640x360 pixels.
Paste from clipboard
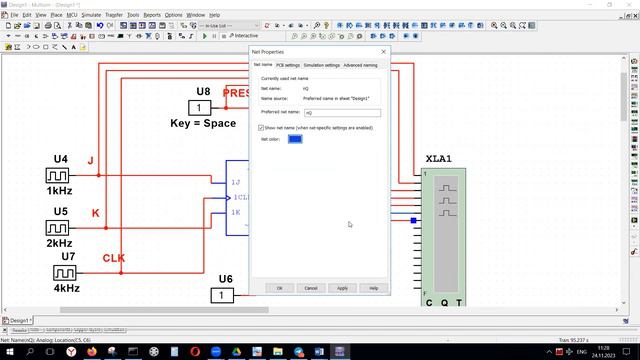[x=88, y=25]
